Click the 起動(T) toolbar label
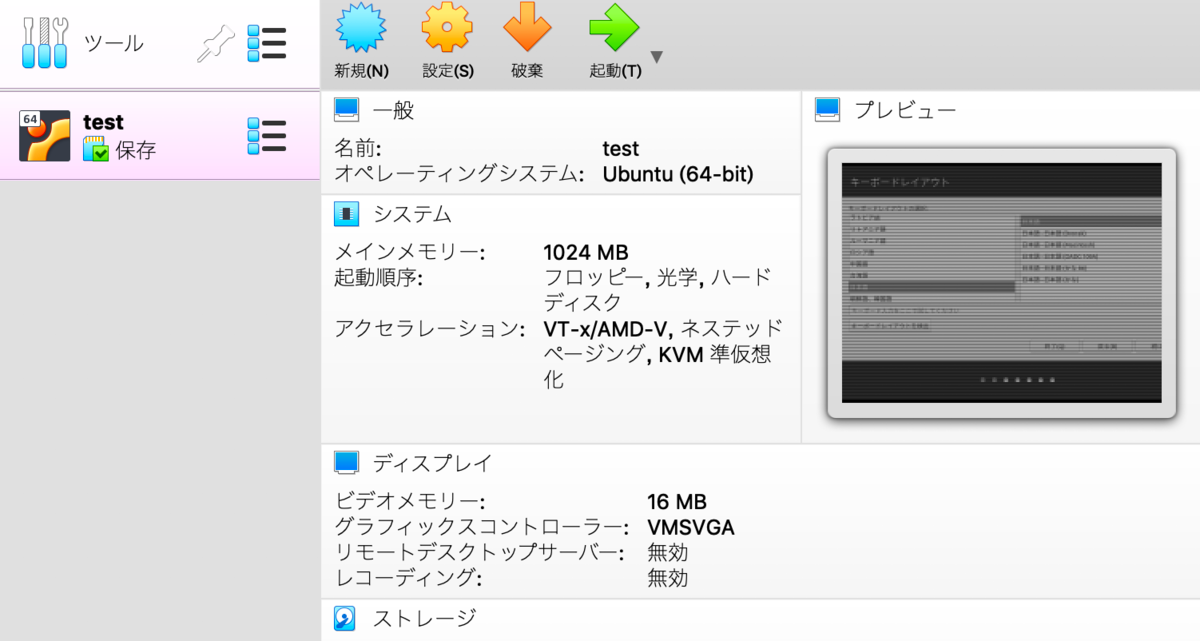Image resolution: width=1200 pixels, height=641 pixels. 615,71
